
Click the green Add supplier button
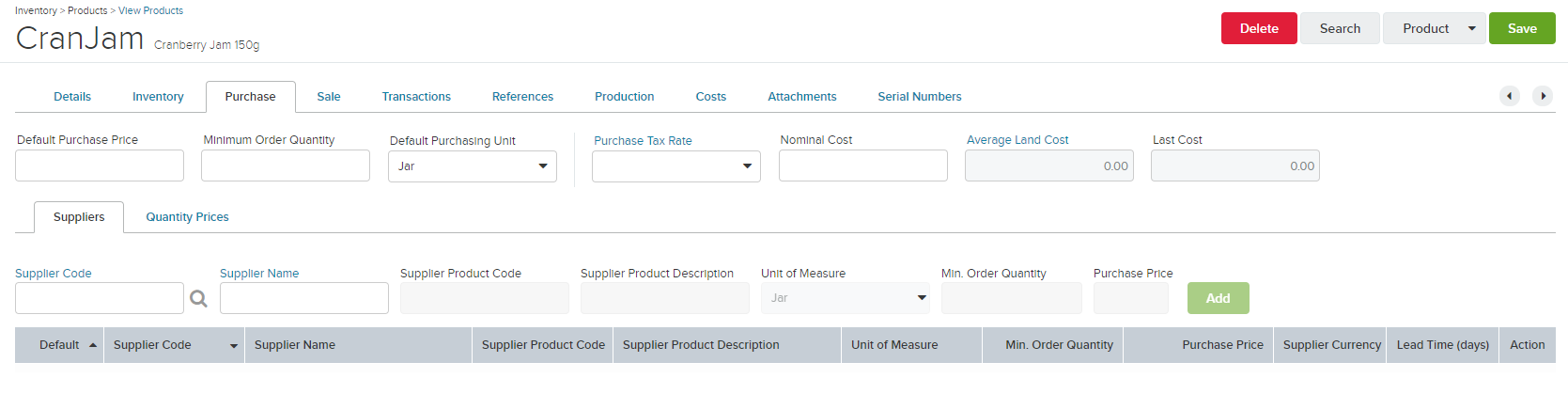click(x=1219, y=298)
